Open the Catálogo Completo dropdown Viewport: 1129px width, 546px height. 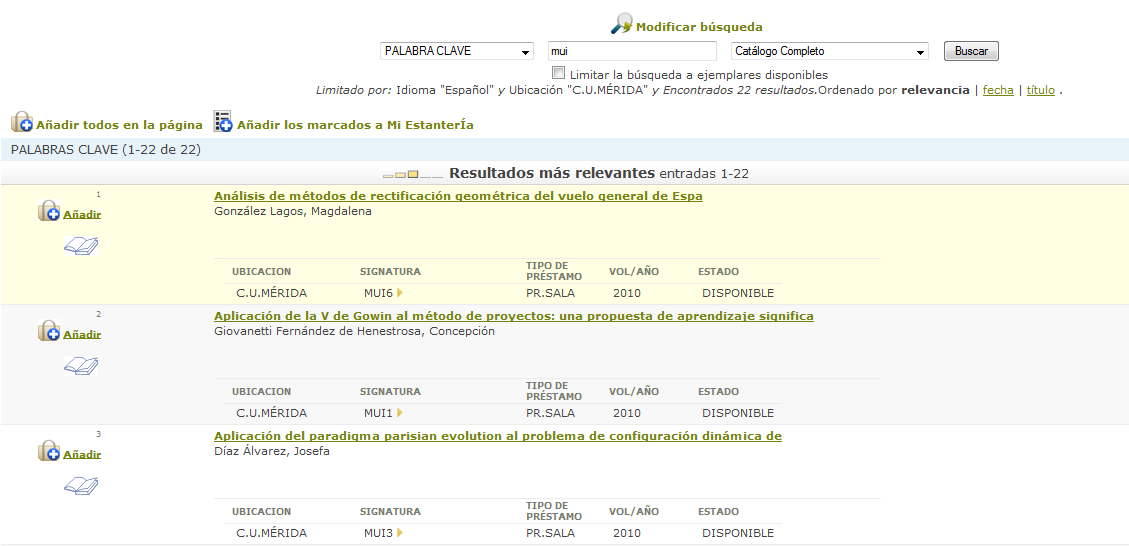click(829, 51)
